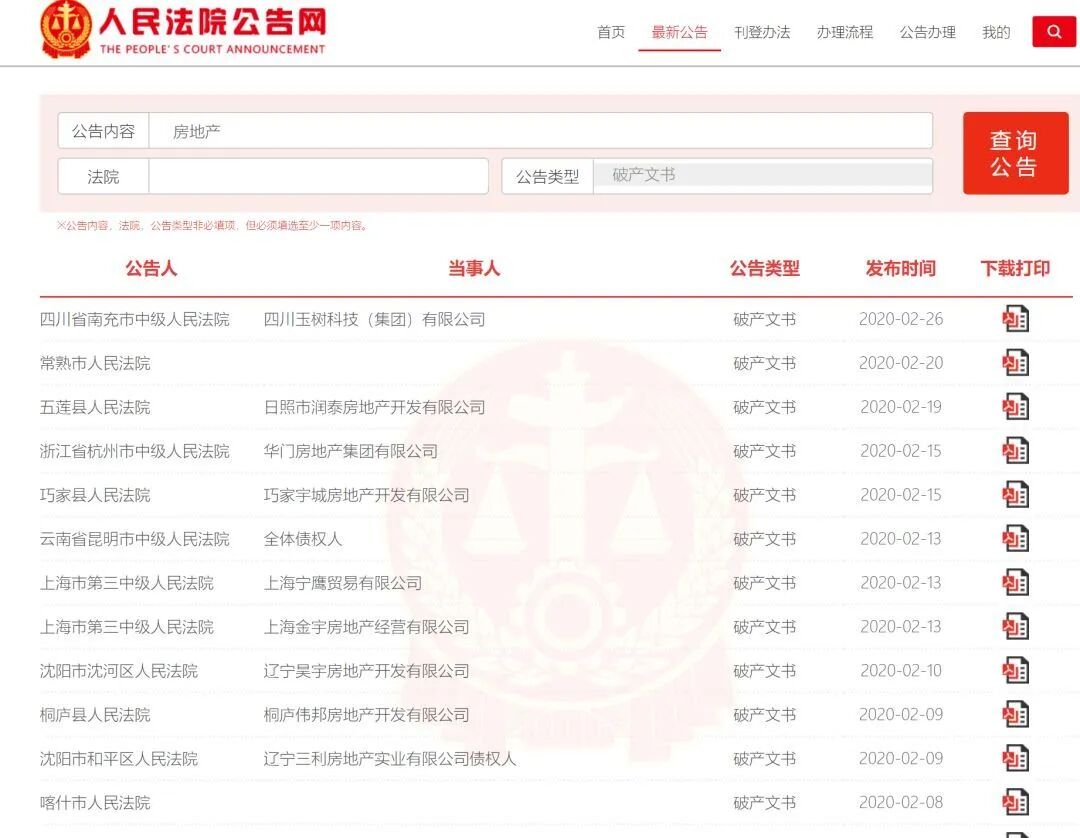Open the 全体债权人 entry
The height and width of the screenshot is (838, 1080).
[303, 539]
